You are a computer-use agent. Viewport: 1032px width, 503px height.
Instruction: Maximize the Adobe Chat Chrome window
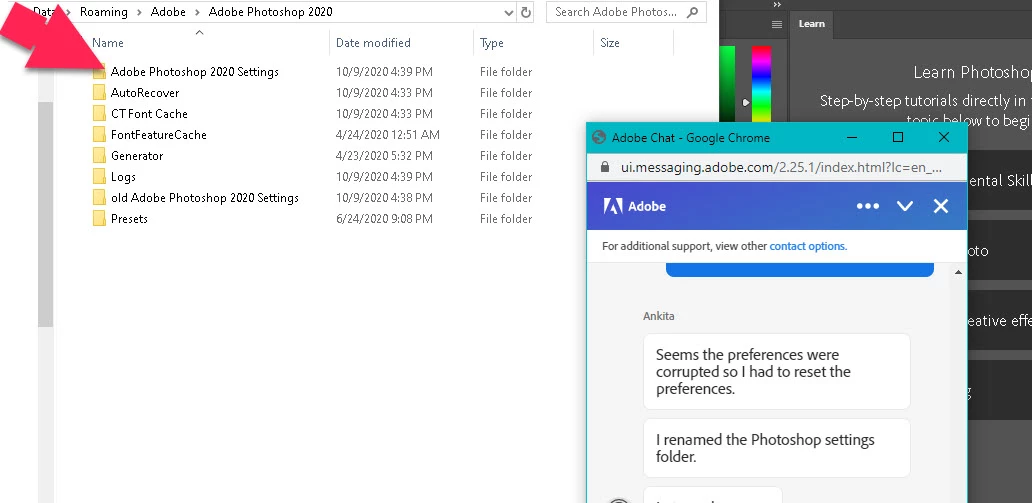tap(898, 138)
